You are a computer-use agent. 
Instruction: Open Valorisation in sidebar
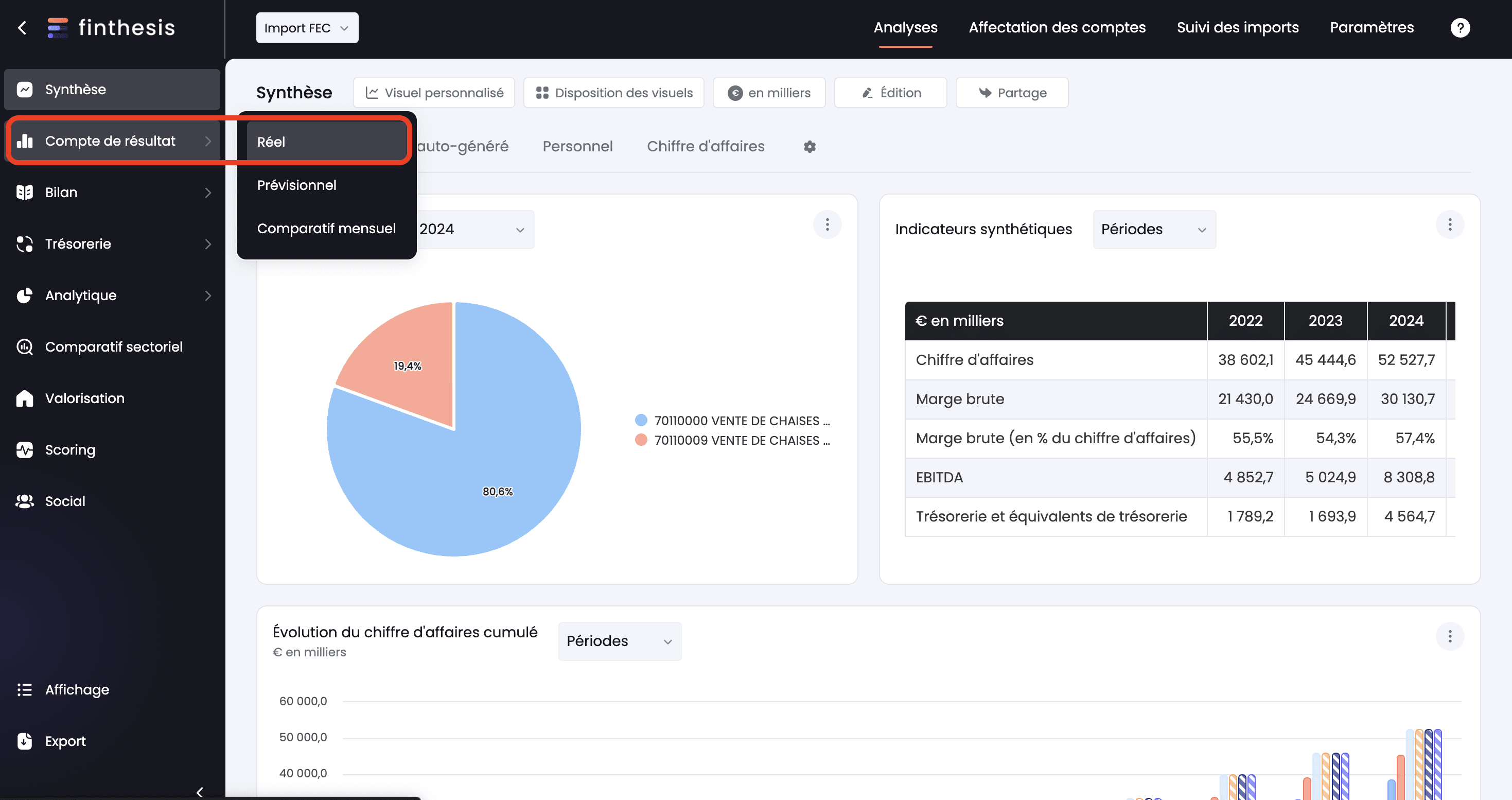coord(112,398)
